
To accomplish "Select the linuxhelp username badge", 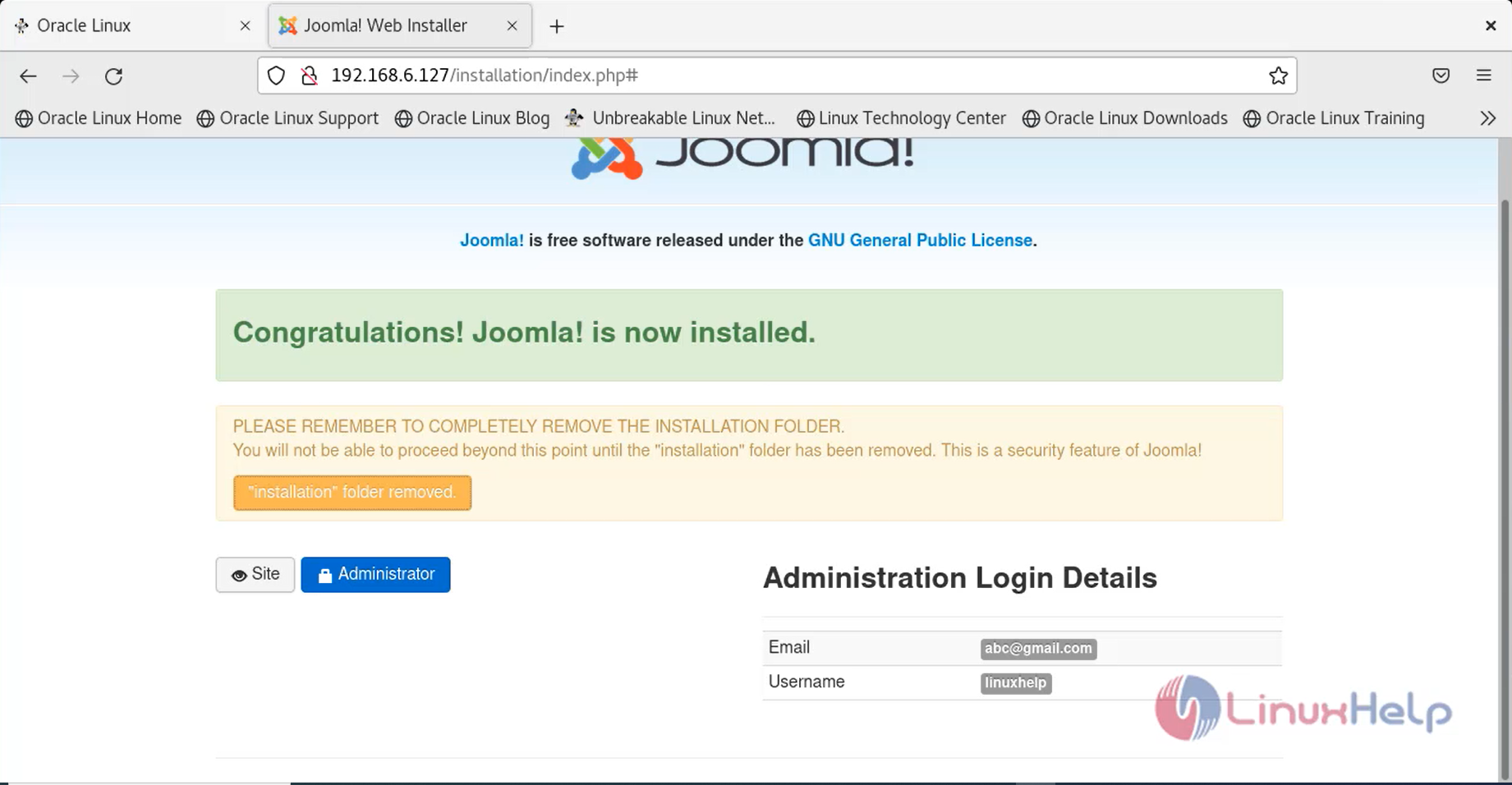I will pos(1016,683).
